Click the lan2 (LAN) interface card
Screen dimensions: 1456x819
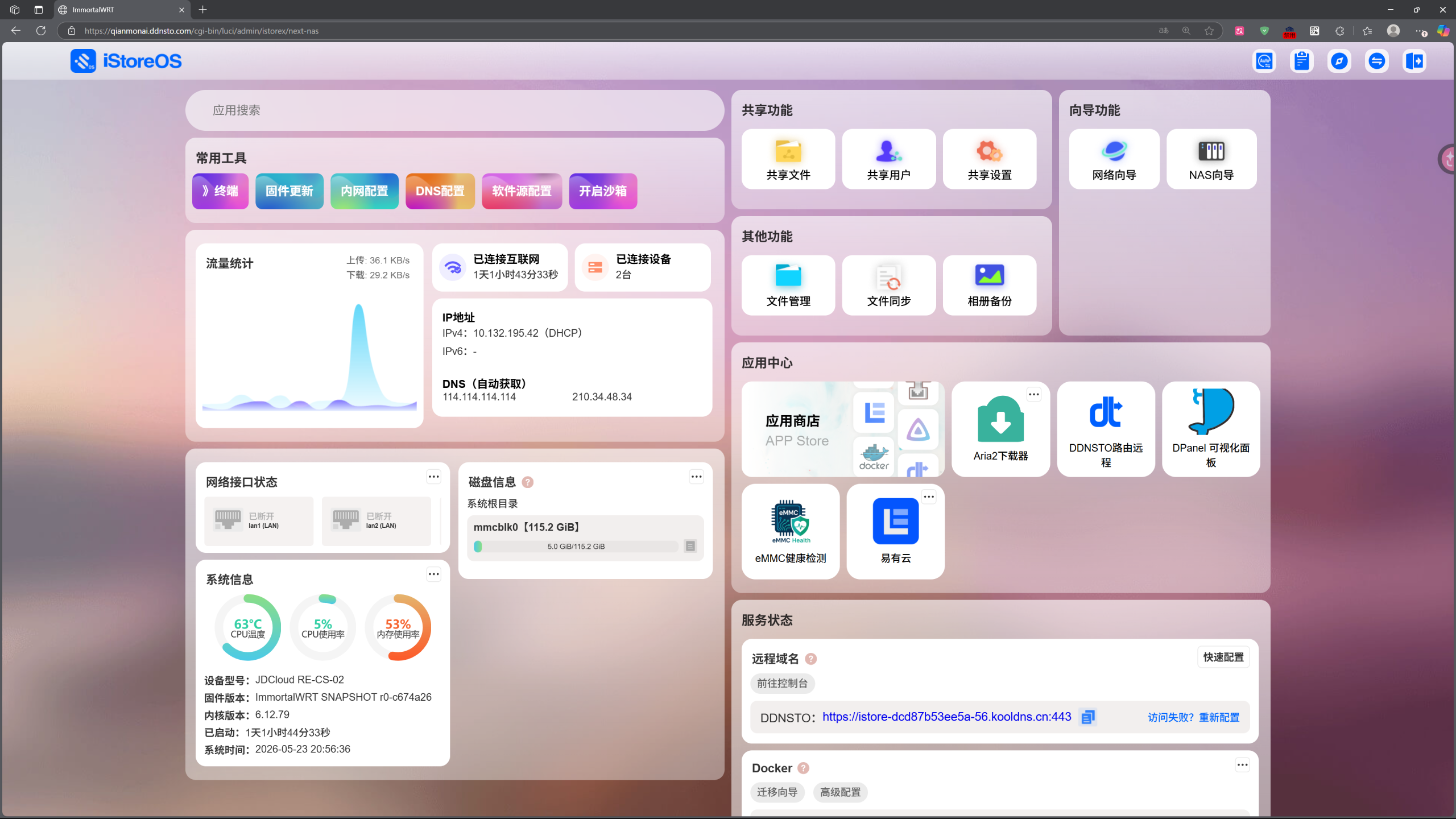[x=377, y=520]
